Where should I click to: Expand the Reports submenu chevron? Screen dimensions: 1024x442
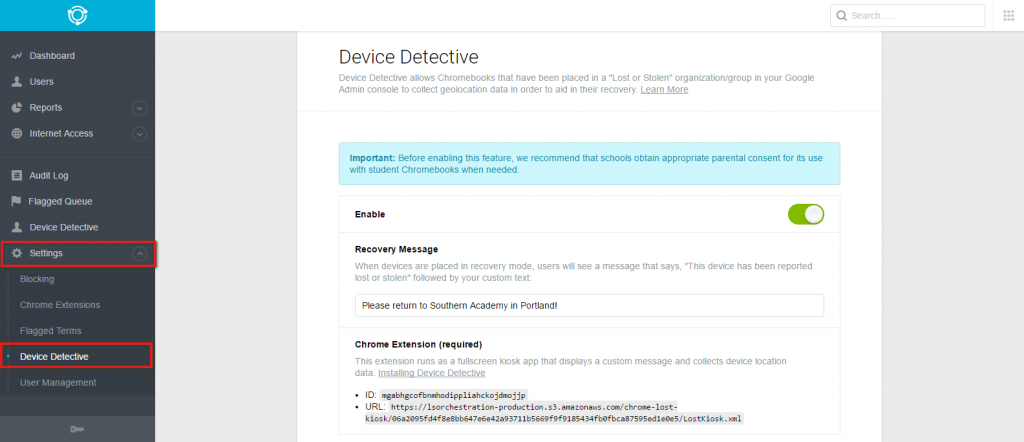coord(139,108)
